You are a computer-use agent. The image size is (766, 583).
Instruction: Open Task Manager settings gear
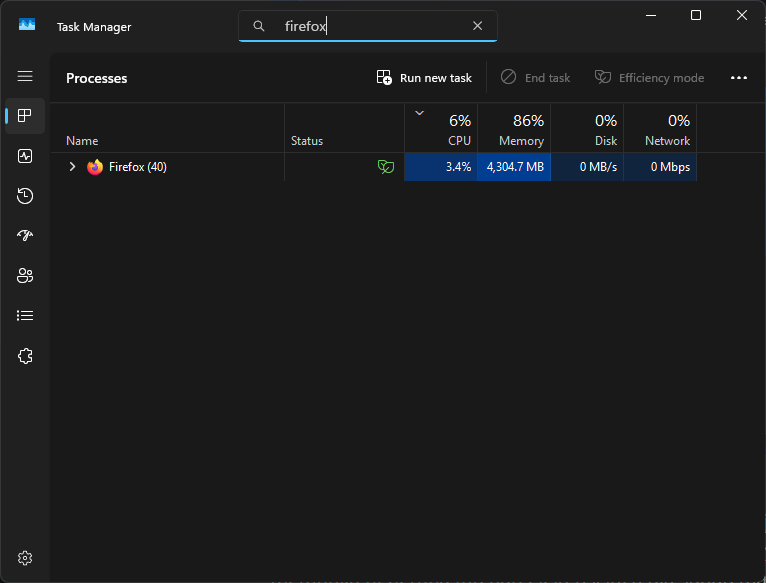pos(25,557)
